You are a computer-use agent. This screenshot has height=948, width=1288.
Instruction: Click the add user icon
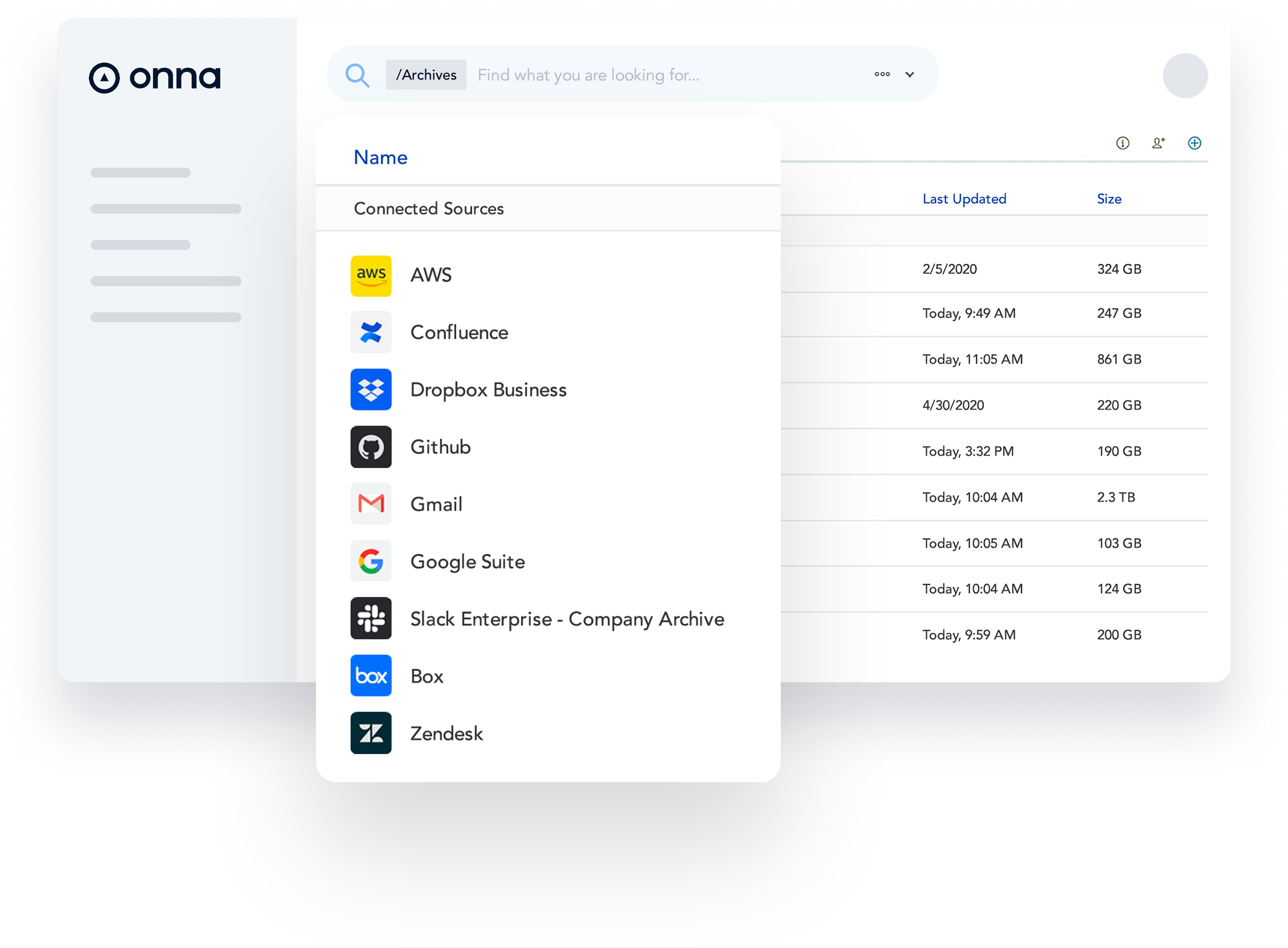click(x=1158, y=143)
